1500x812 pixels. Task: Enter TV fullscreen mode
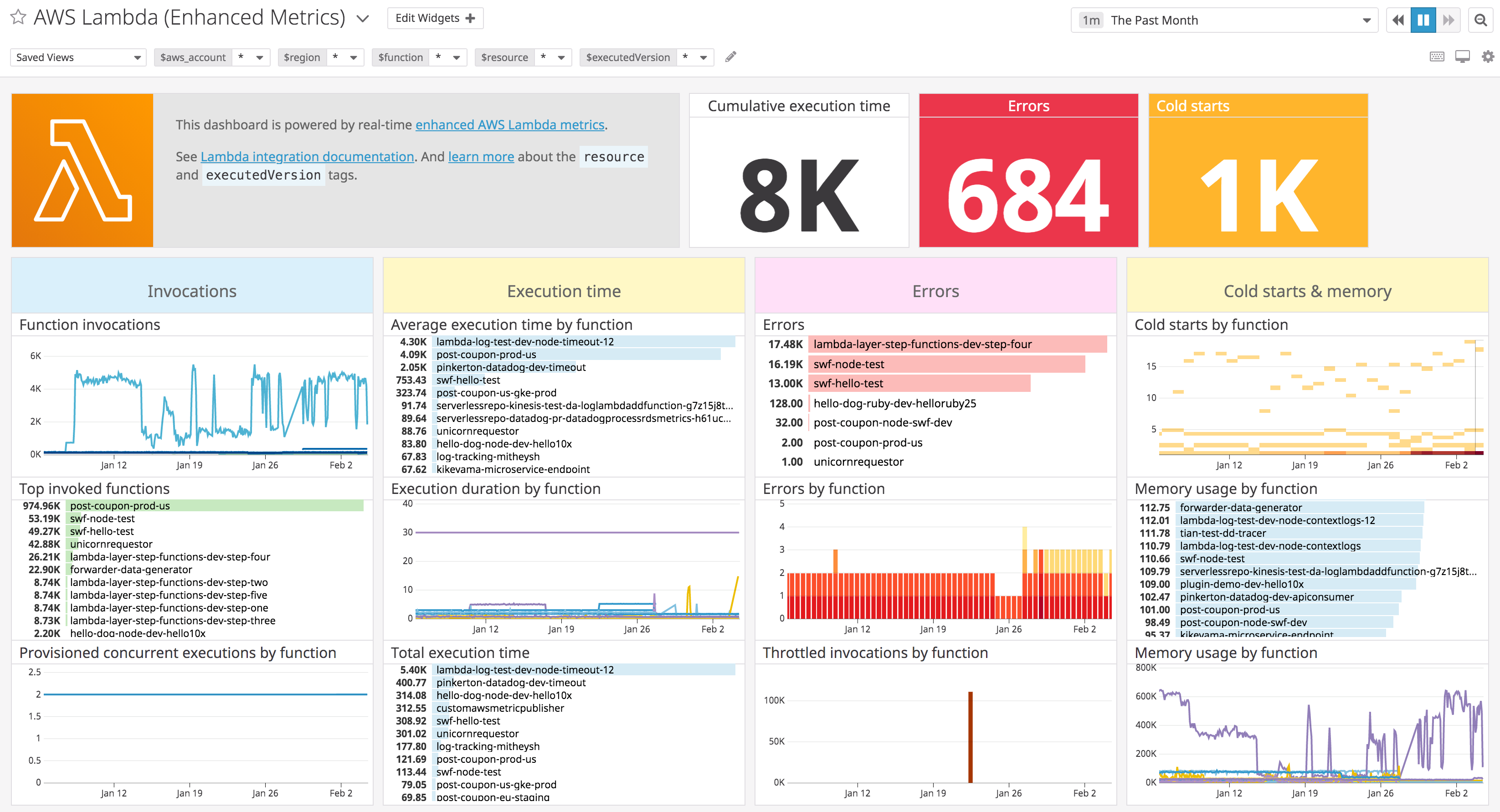click(1462, 57)
